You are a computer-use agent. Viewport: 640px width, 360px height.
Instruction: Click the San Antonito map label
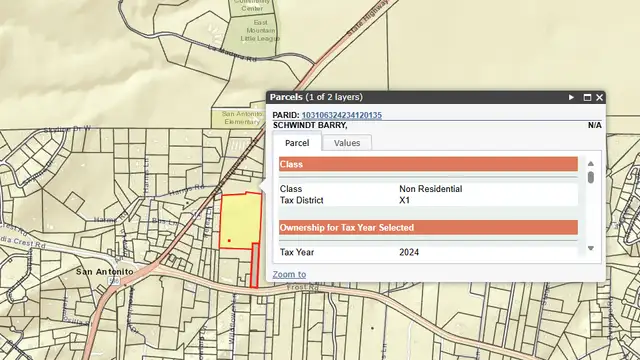click(104, 272)
